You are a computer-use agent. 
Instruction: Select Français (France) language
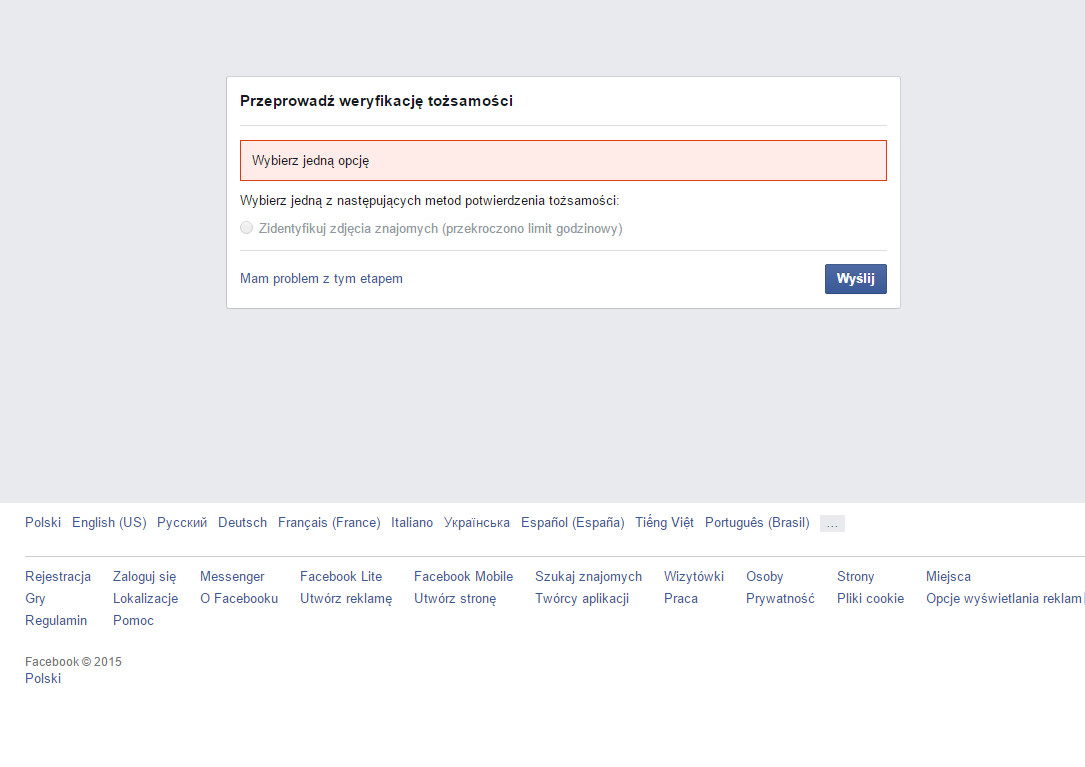329,523
